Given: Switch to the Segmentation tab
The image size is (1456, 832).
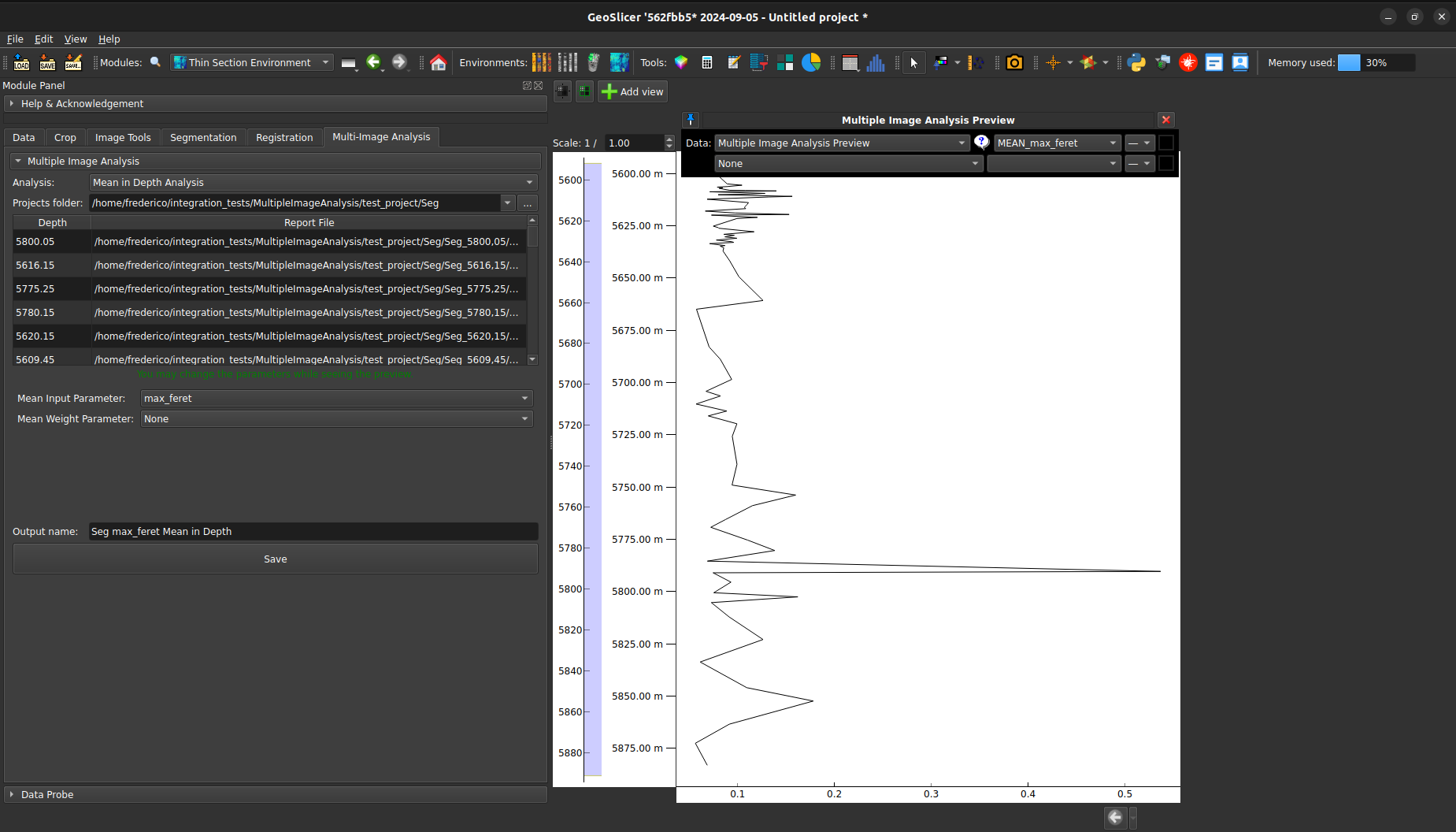Looking at the screenshot, I should click(203, 138).
